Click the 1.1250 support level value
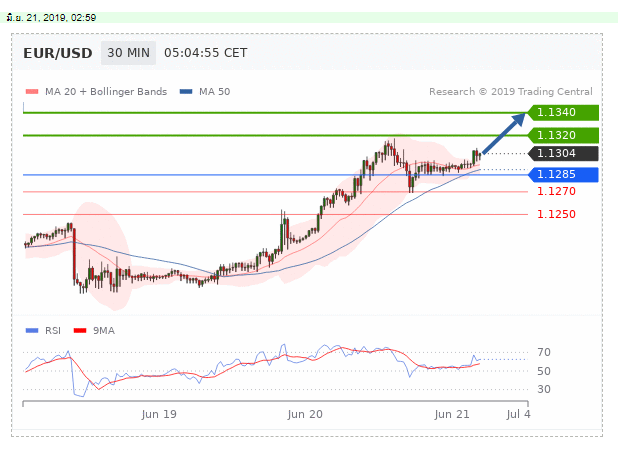This screenshot has width=618, height=452. pyautogui.click(x=556, y=214)
